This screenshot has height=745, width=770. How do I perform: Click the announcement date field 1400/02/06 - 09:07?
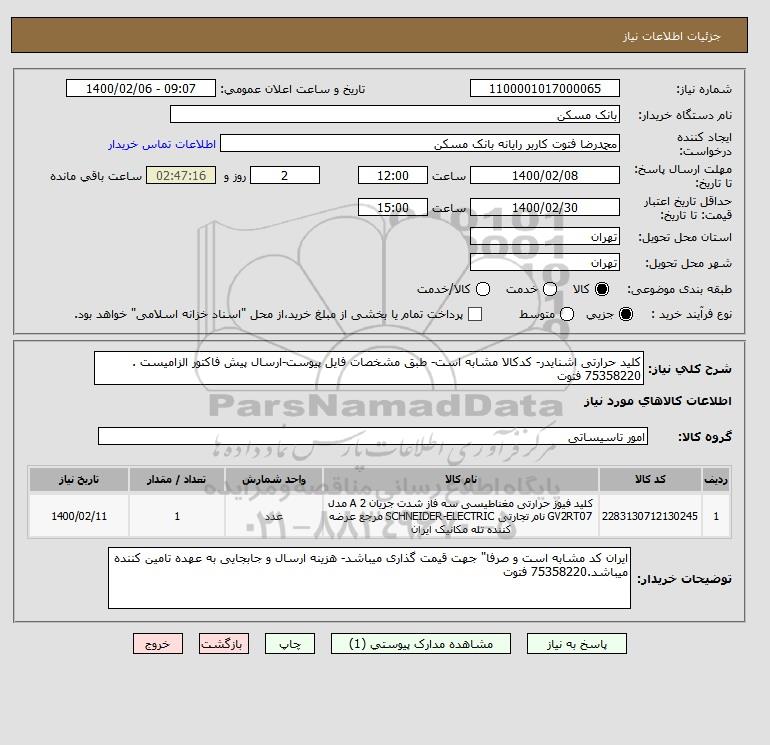click(x=141, y=88)
